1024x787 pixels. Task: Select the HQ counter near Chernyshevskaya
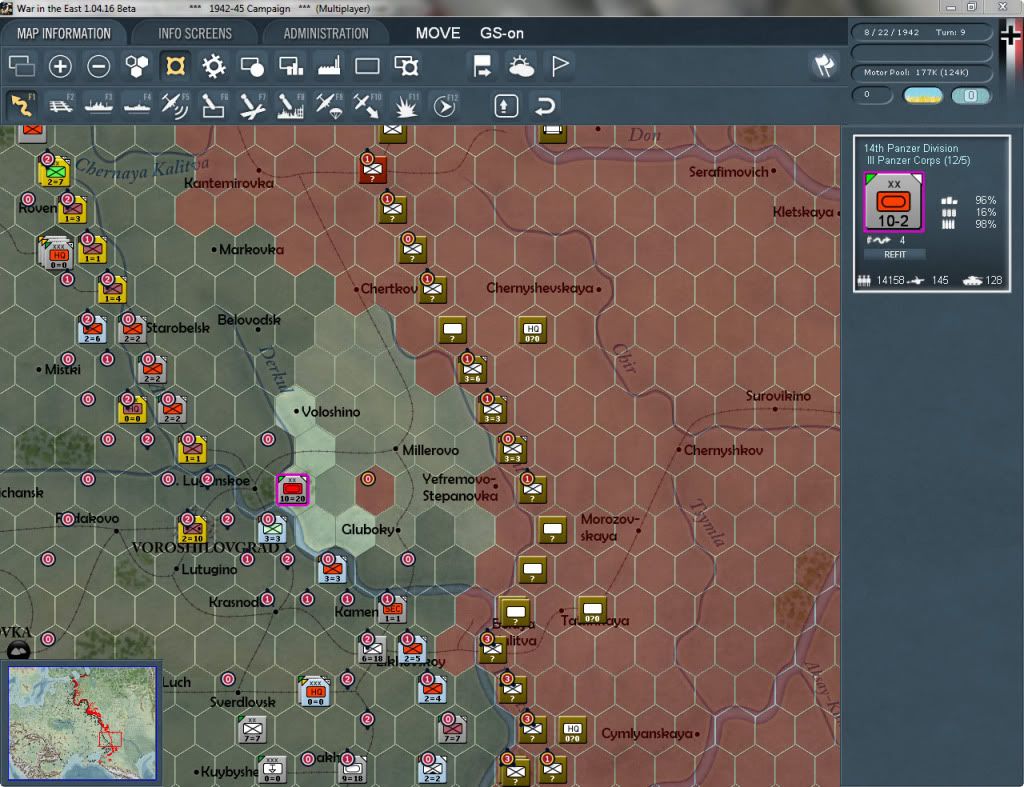[532, 330]
